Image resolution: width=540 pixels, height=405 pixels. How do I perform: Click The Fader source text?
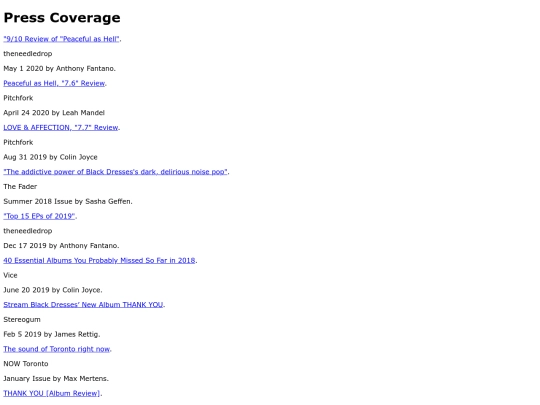[20, 187]
